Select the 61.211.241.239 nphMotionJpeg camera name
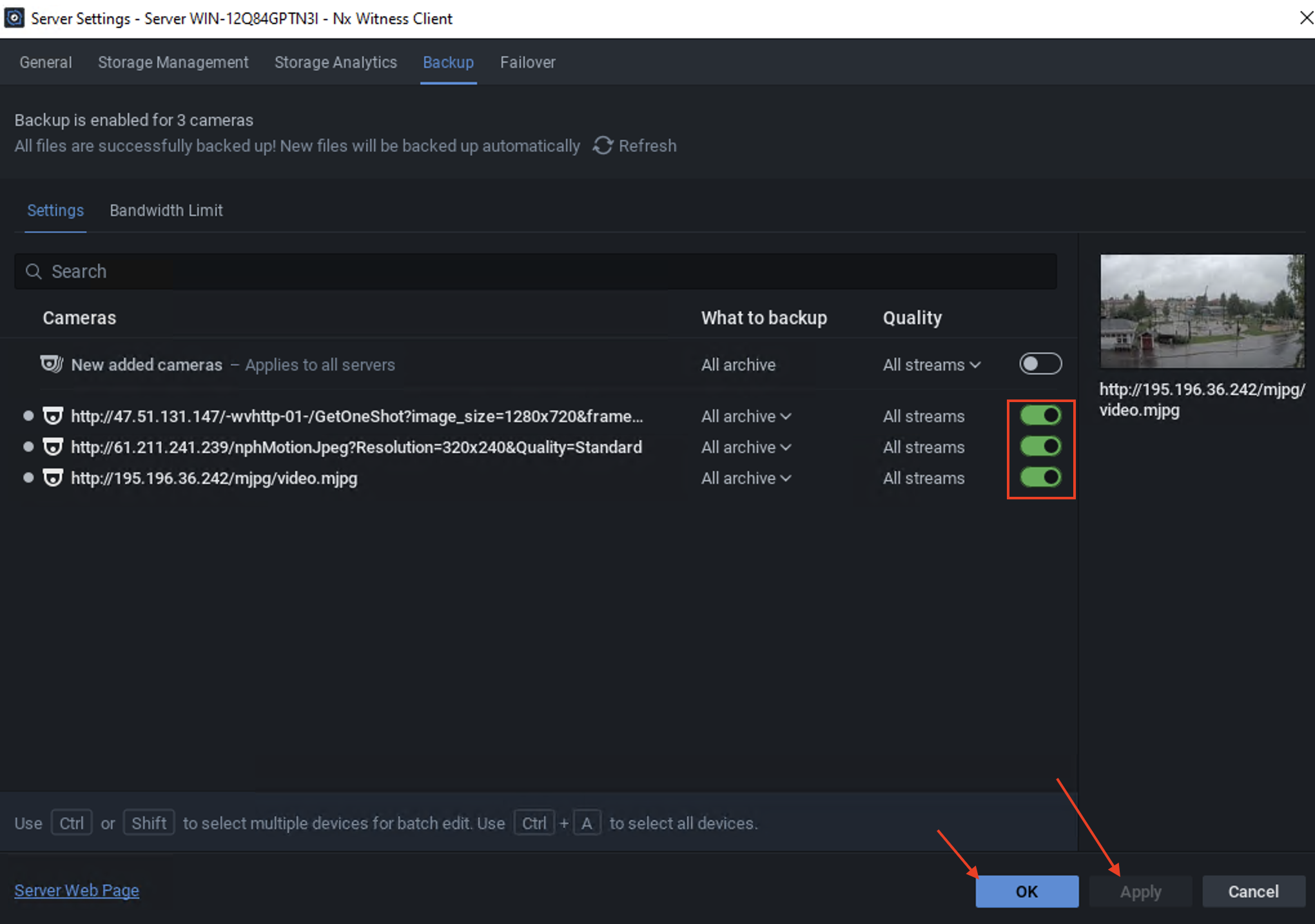Image resolution: width=1315 pixels, height=924 pixels. coord(356,447)
